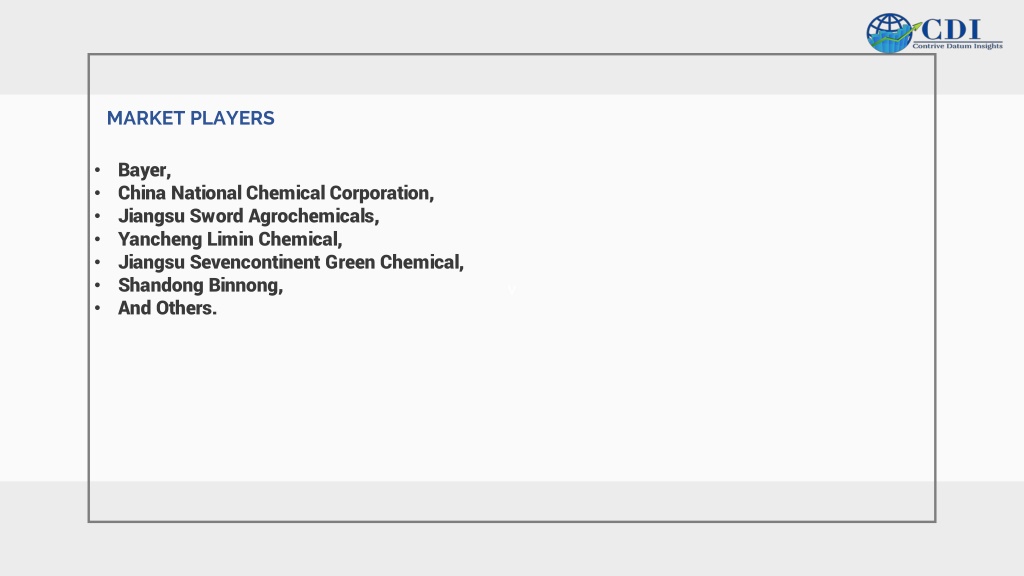Select the bullet beside And Others
The width and height of the screenshot is (1024, 576).
(x=97, y=308)
